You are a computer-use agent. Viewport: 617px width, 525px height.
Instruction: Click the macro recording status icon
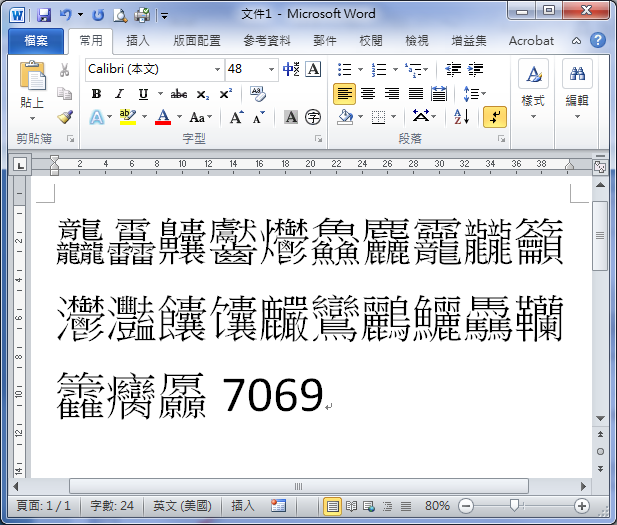(278, 505)
